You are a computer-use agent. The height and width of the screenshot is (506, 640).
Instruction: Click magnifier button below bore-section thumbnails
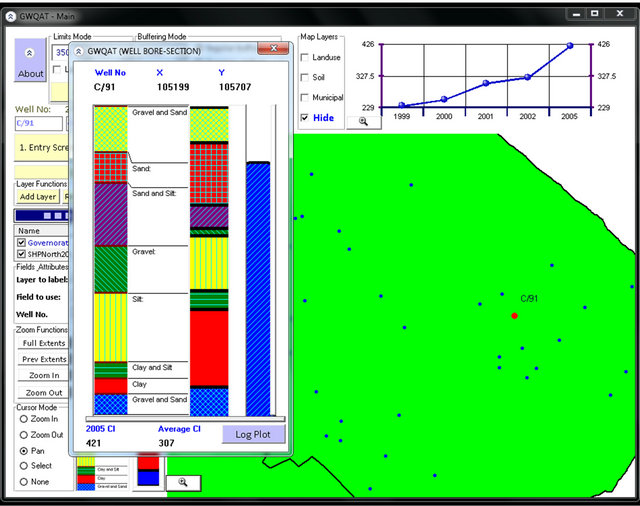pyautogui.click(x=183, y=482)
